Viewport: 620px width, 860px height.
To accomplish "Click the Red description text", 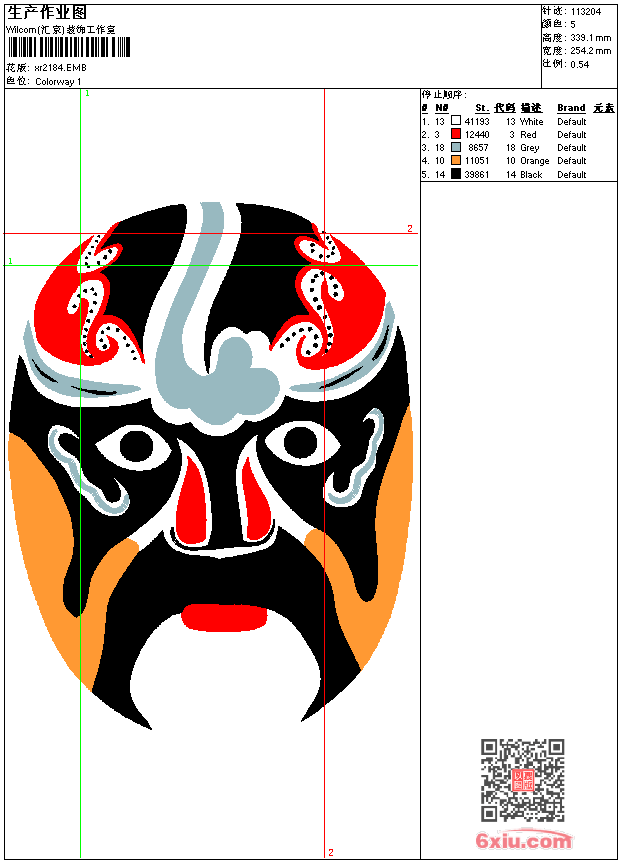I will pos(528,135).
